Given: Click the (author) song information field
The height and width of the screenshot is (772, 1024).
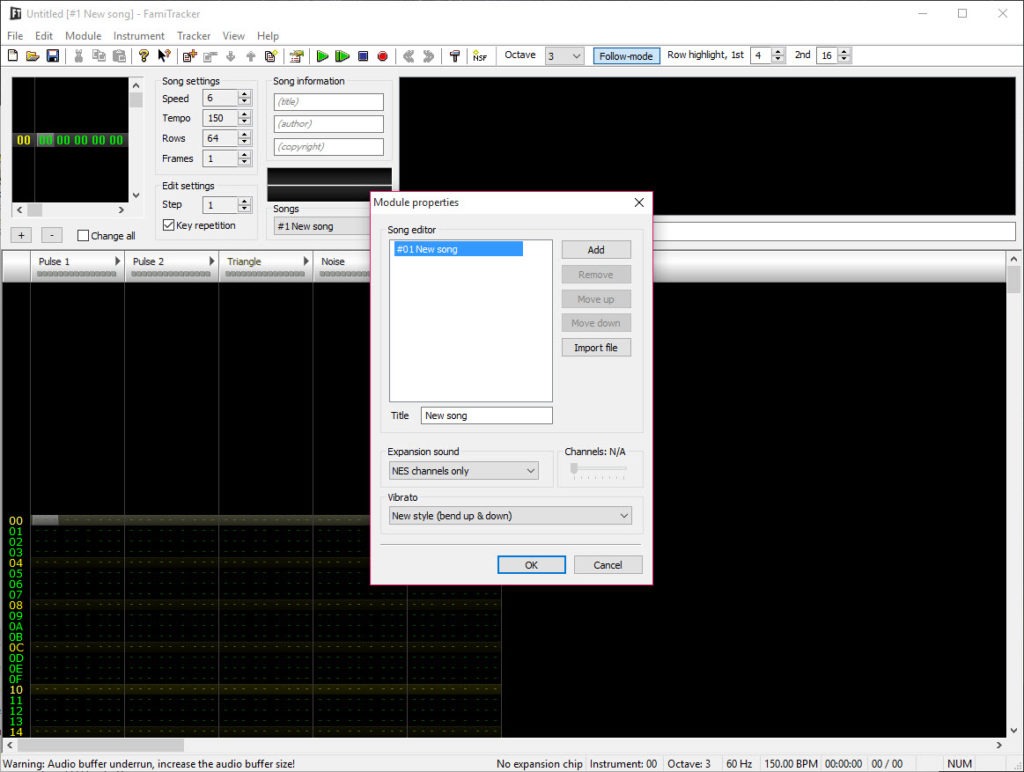Looking at the screenshot, I should click(x=328, y=124).
